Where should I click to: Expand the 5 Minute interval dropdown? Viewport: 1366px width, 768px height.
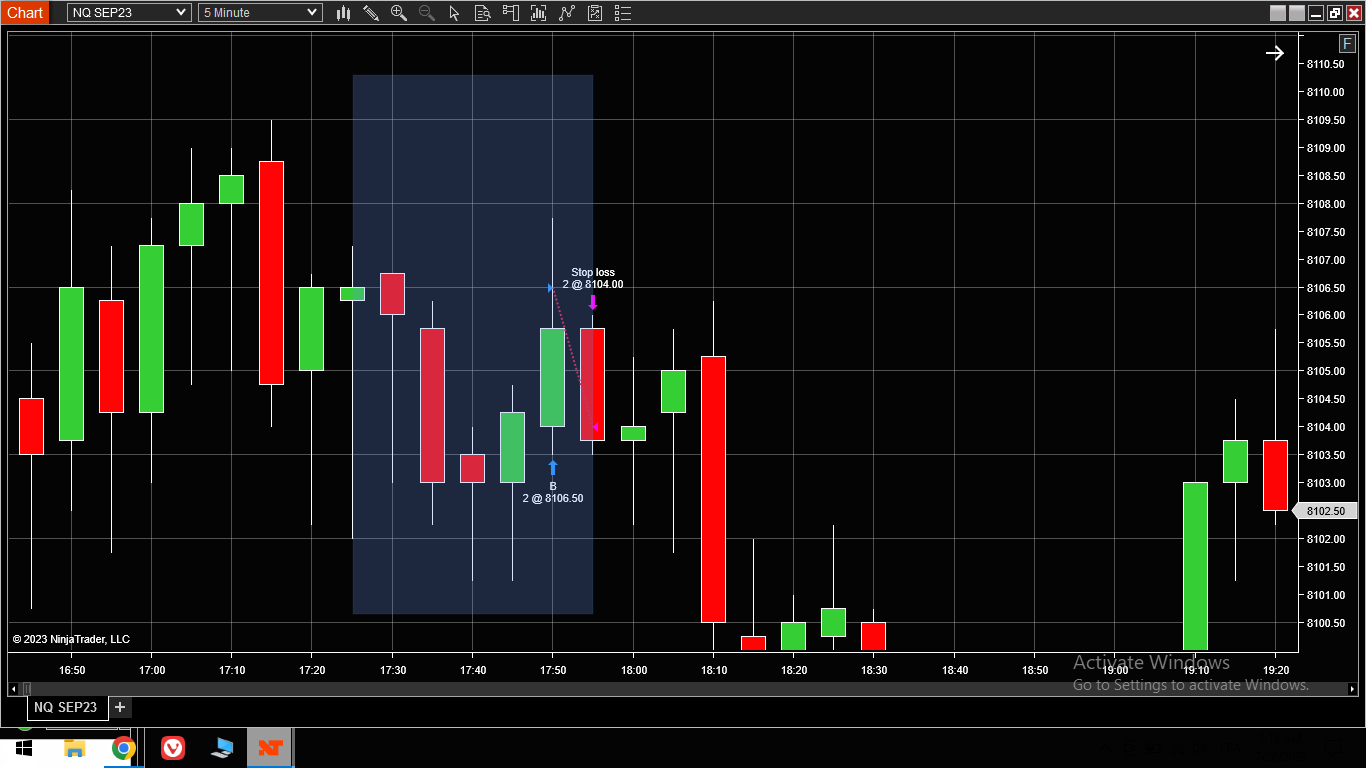coord(260,12)
